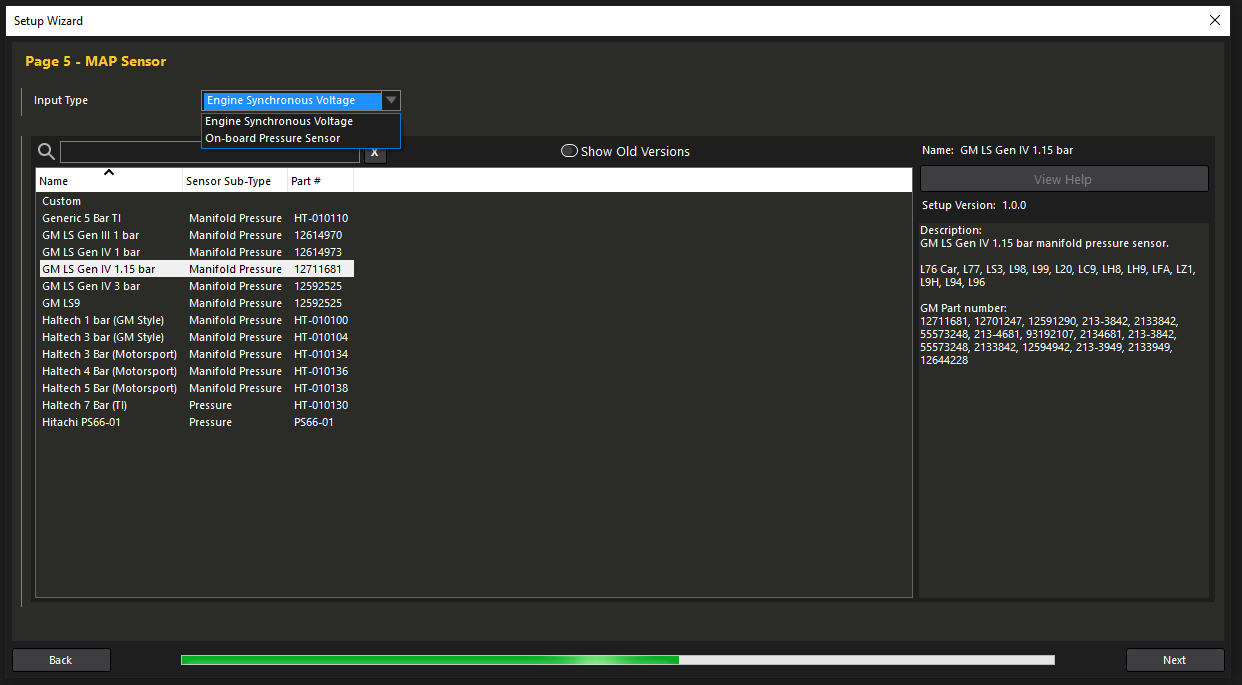Click the Page 5 - MAP Sensor heading
The width and height of the screenshot is (1242, 685).
(96, 61)
